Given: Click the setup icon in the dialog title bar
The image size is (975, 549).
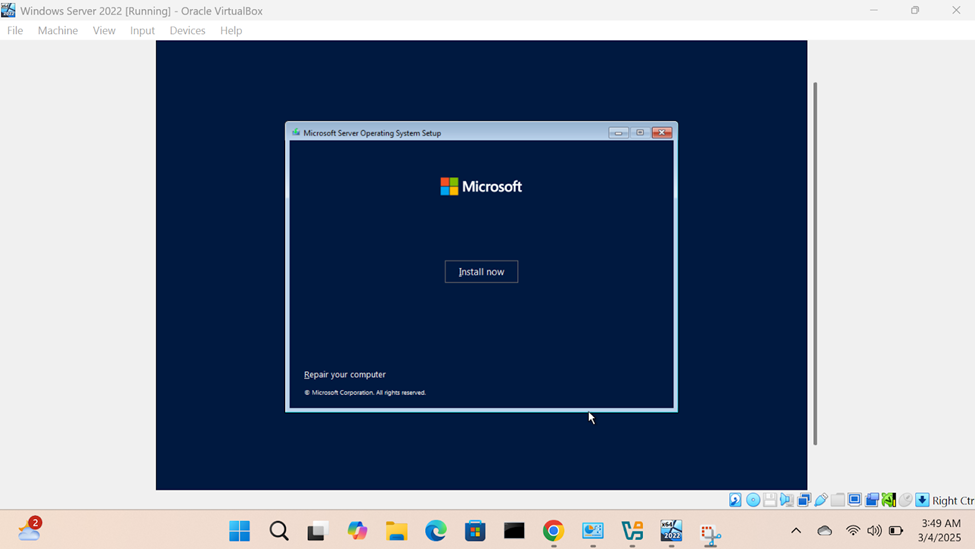Looking at the screenshot, I should click(296, 132).
